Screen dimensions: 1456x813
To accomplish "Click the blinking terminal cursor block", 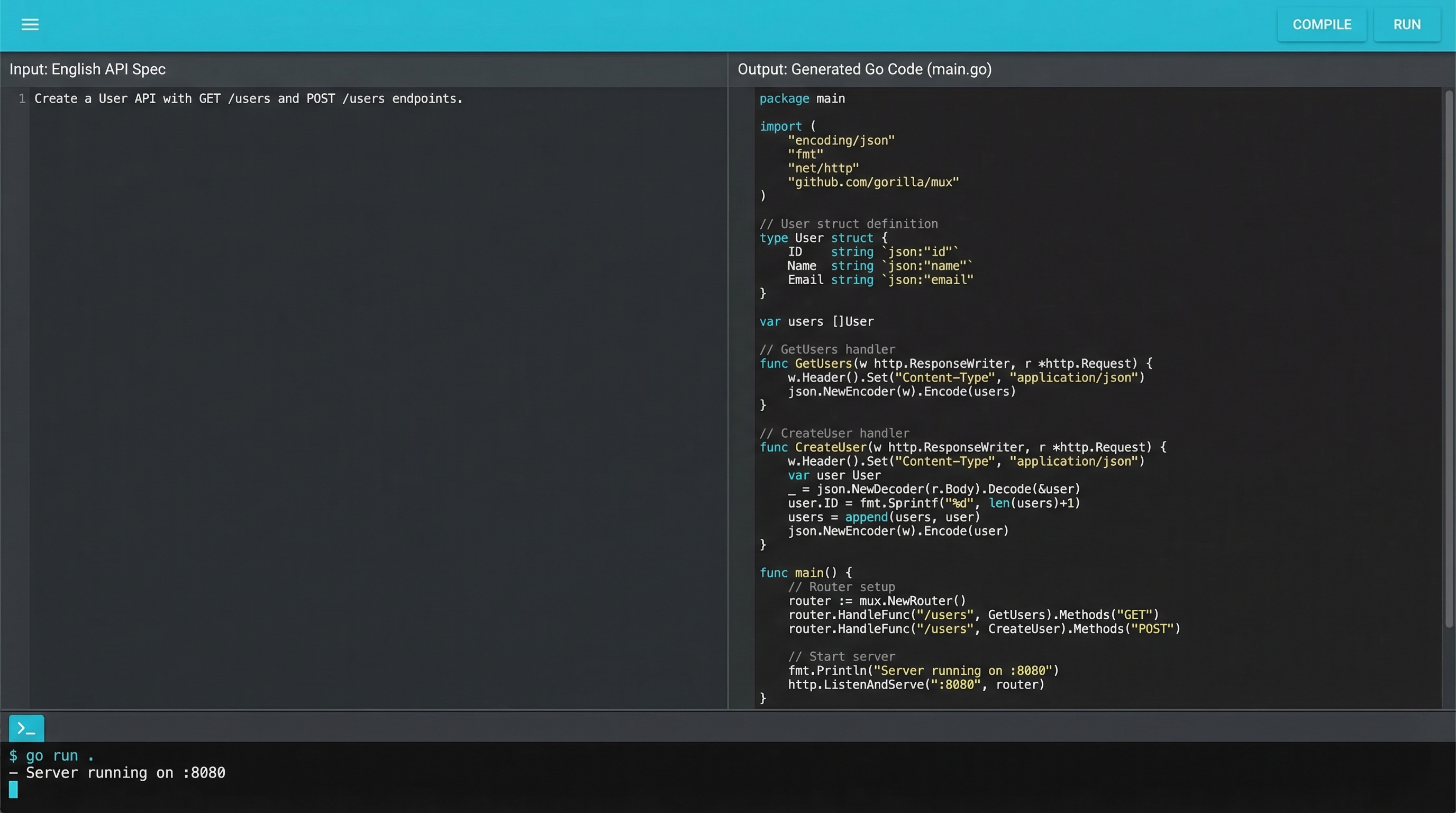I will pos(14,790).
